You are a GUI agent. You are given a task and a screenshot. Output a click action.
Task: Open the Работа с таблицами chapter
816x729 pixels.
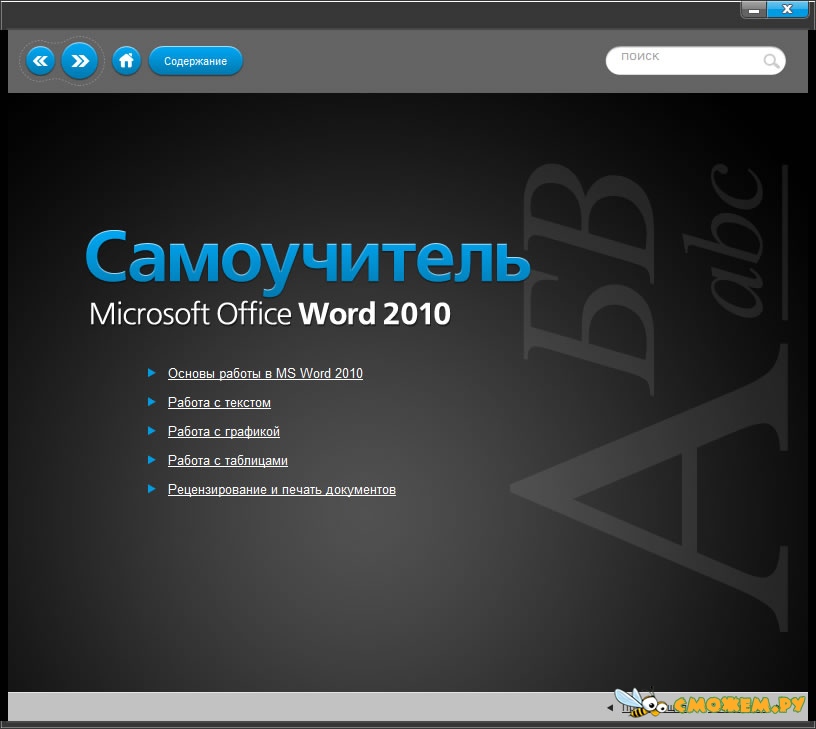pos(227,461)
